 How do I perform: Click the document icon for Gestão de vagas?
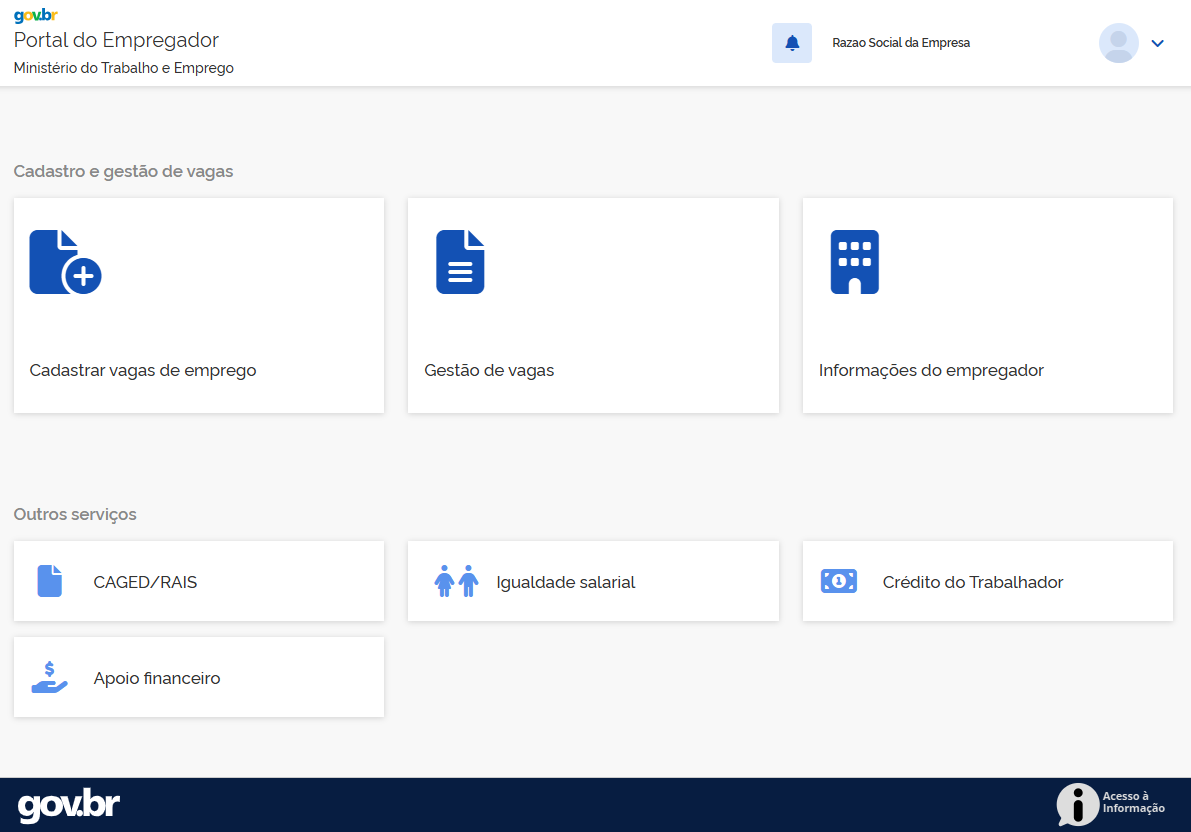(x=460, y=262)
